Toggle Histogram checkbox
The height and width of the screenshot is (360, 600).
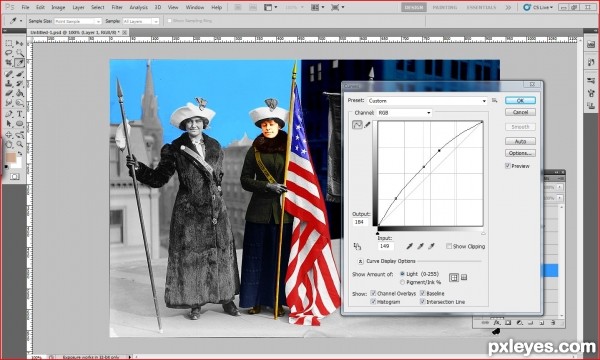click(373, 301)
